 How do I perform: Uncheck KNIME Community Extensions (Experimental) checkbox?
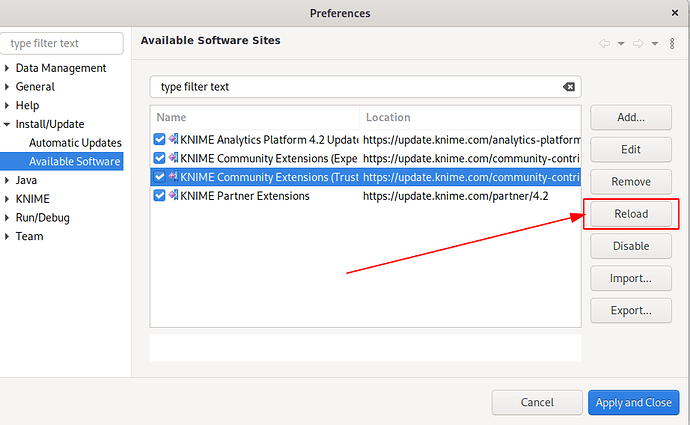click(159, 158)
